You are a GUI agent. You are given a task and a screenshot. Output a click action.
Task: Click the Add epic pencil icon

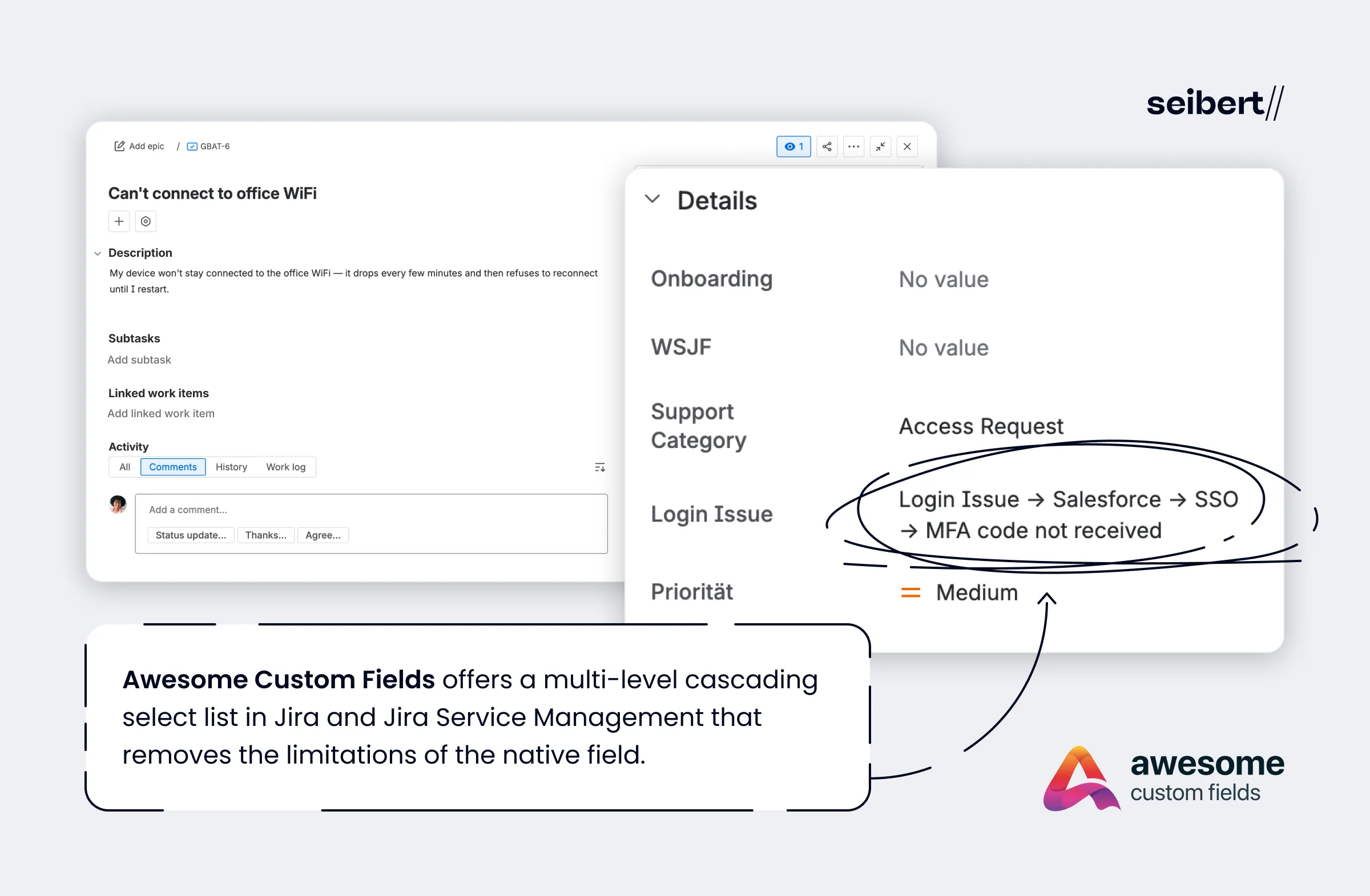119,146
